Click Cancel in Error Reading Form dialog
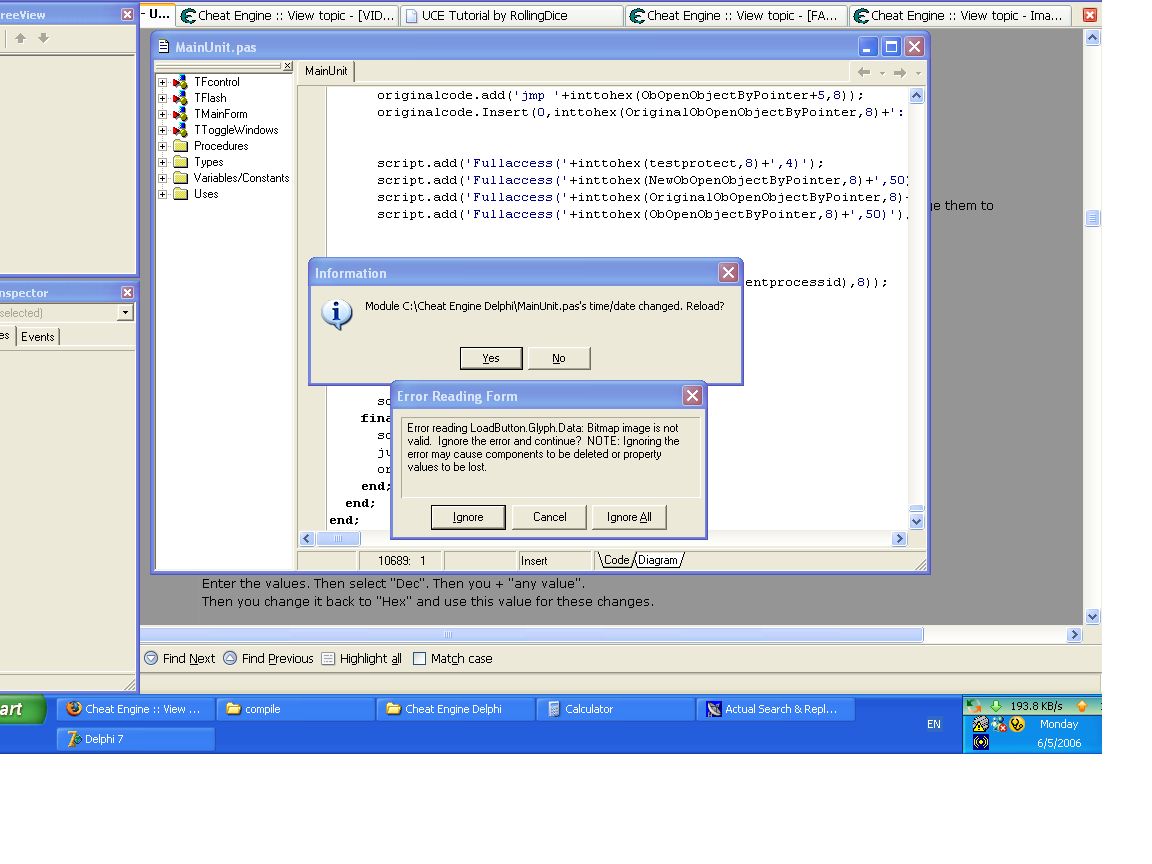Image resolution: width=1152 pixels, height=864 pixels. pos(549,517)
